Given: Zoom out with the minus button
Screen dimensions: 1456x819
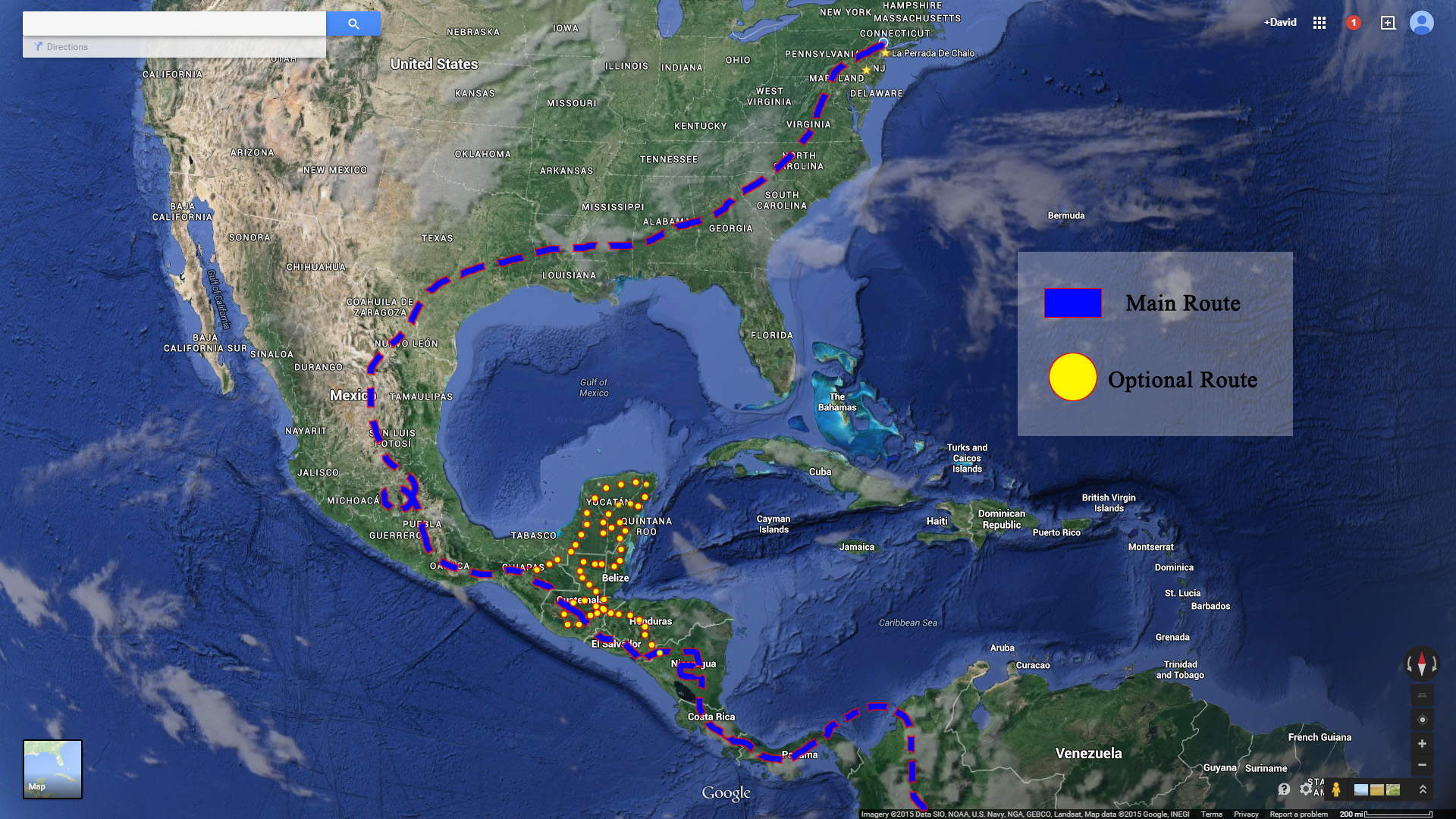Looking at the screenshot, I should [1423, 765].
